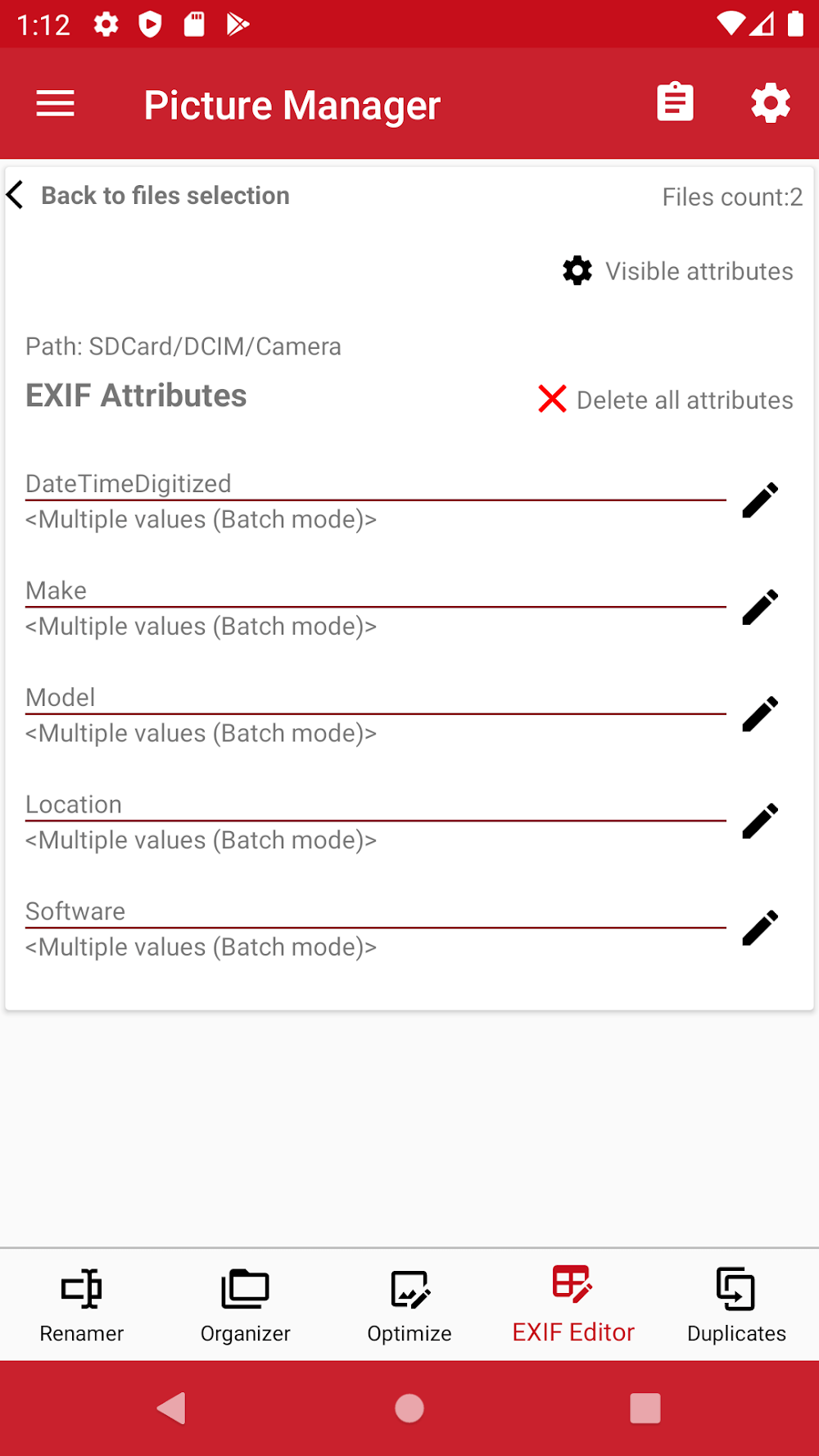Go back to files selection

pos(149,196)
